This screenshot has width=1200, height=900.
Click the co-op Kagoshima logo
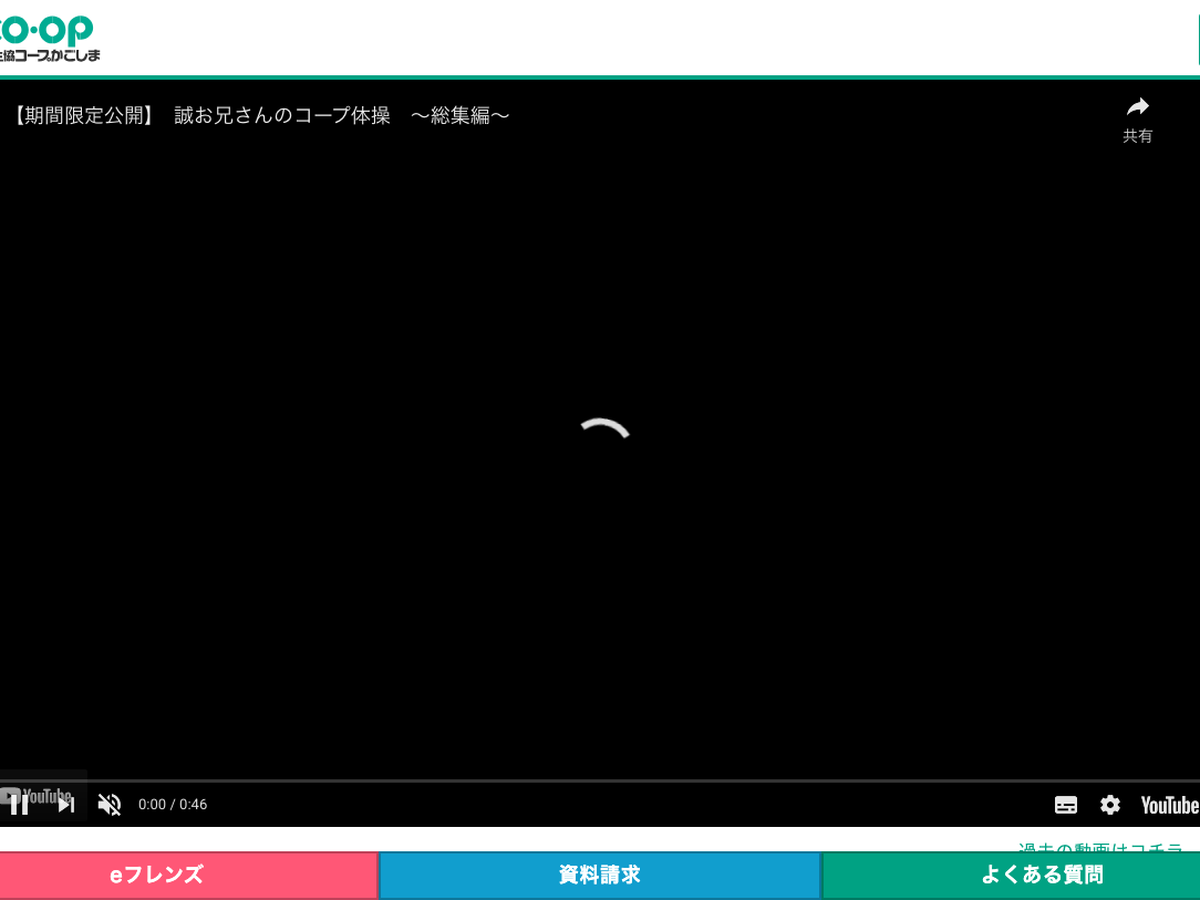pyautogui.click(x=50, y=38)
